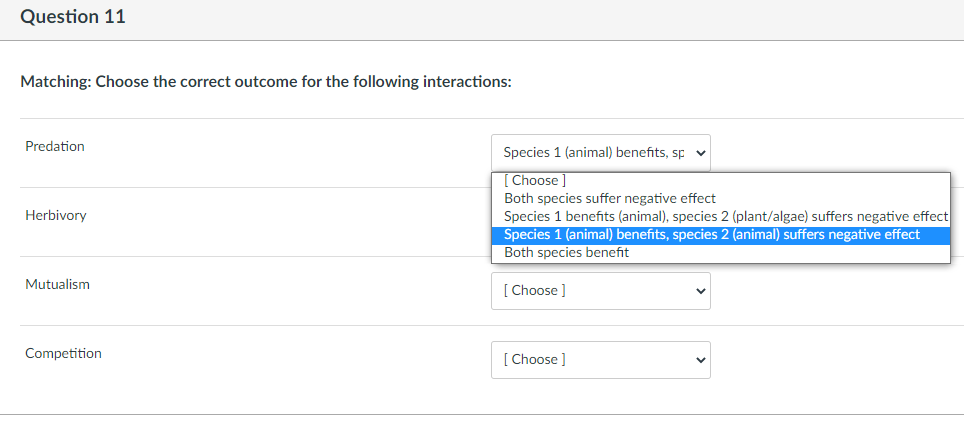Open the Mutualism answer dropdown
Viewport: 964px width, 424px height.
600,291
